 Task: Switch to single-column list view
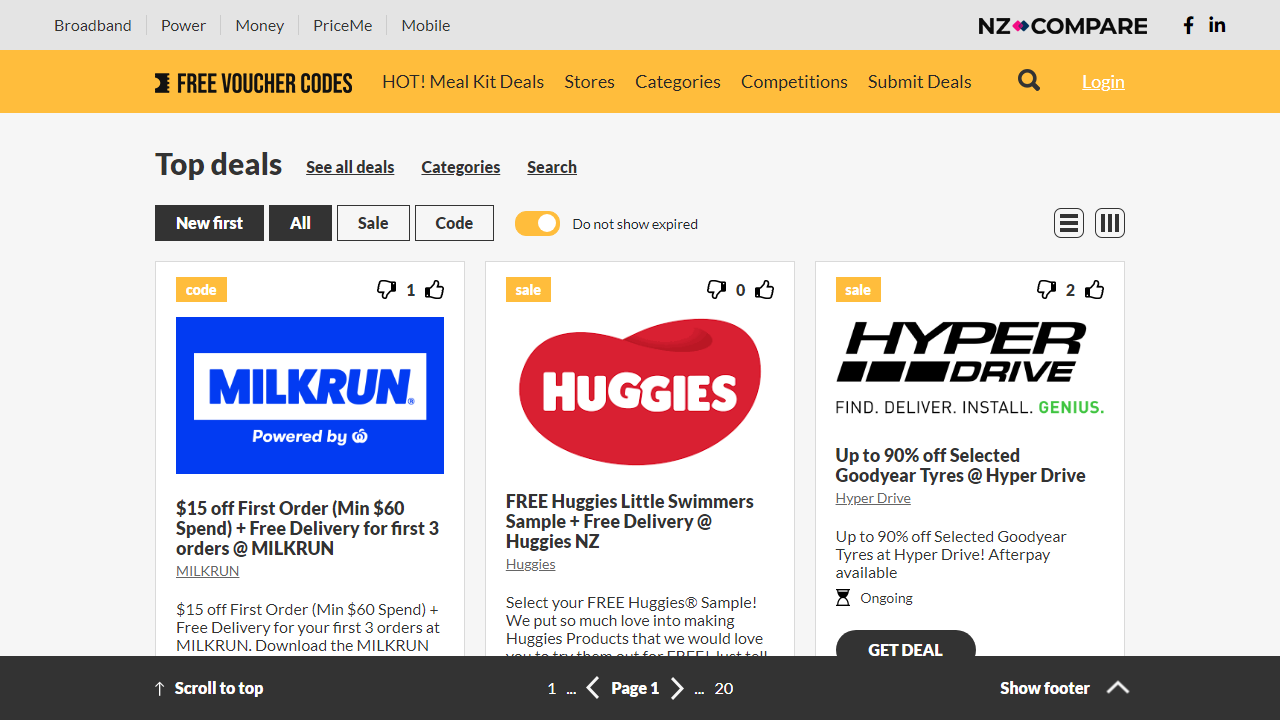tap(1068, 222)
